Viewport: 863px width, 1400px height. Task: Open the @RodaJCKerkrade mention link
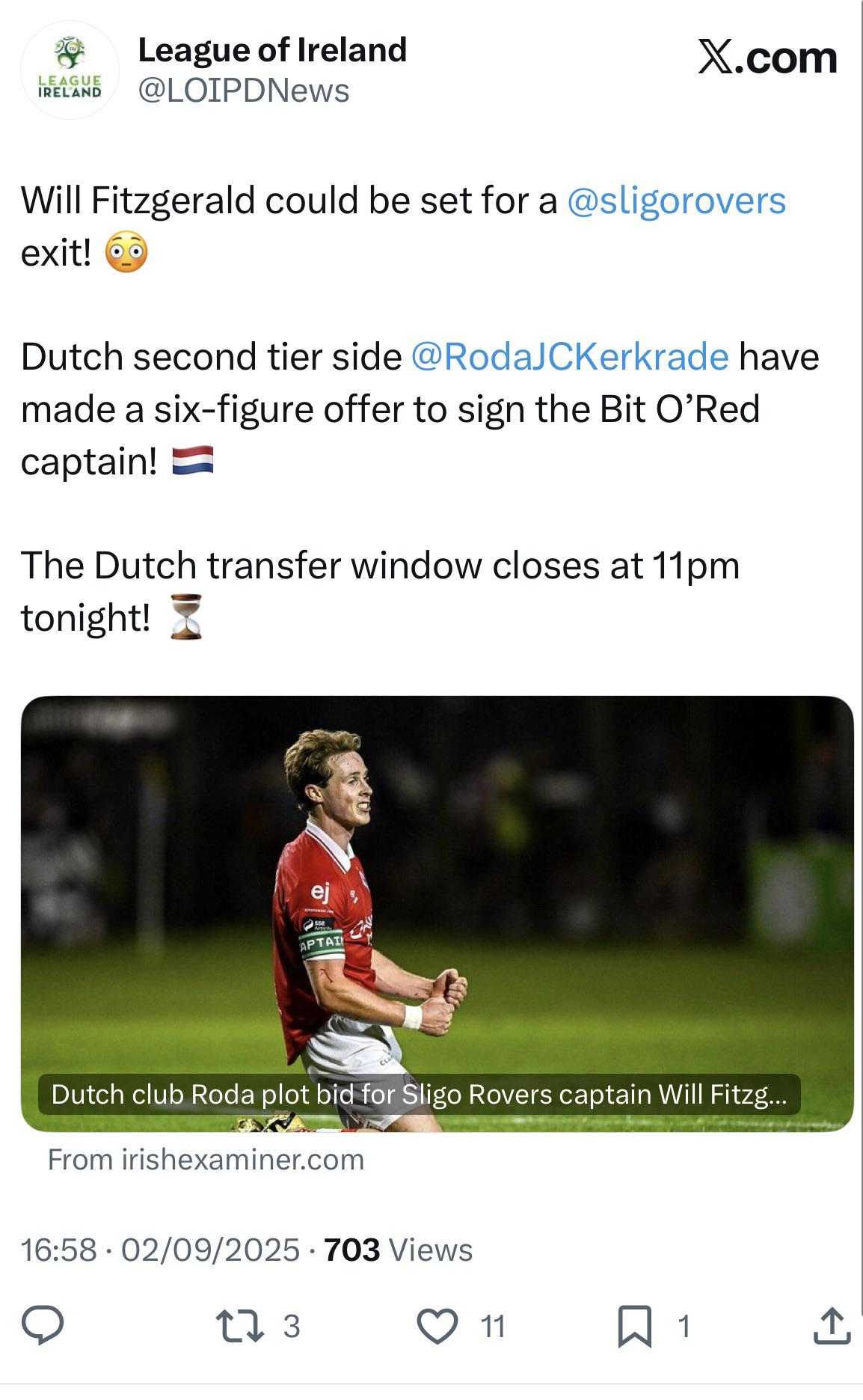pyautogui.click(x=570, y=356)
